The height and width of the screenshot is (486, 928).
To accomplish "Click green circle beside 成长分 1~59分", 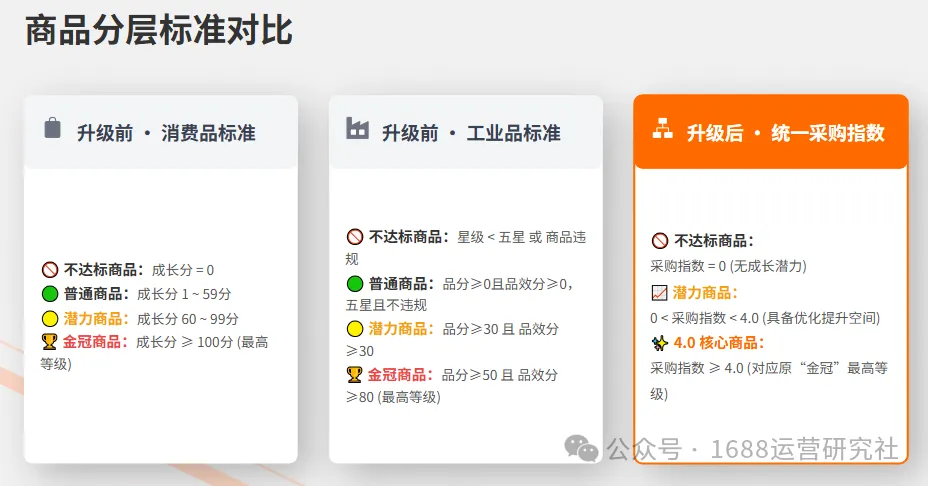I will tap(50, 294).
